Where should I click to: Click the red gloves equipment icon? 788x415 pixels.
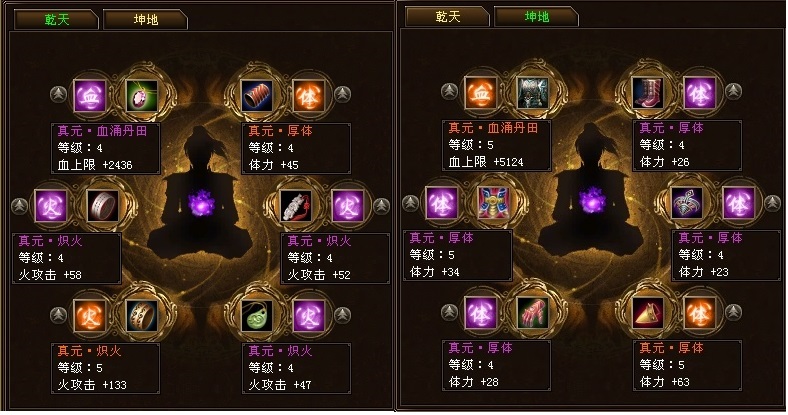click(532, 313)
